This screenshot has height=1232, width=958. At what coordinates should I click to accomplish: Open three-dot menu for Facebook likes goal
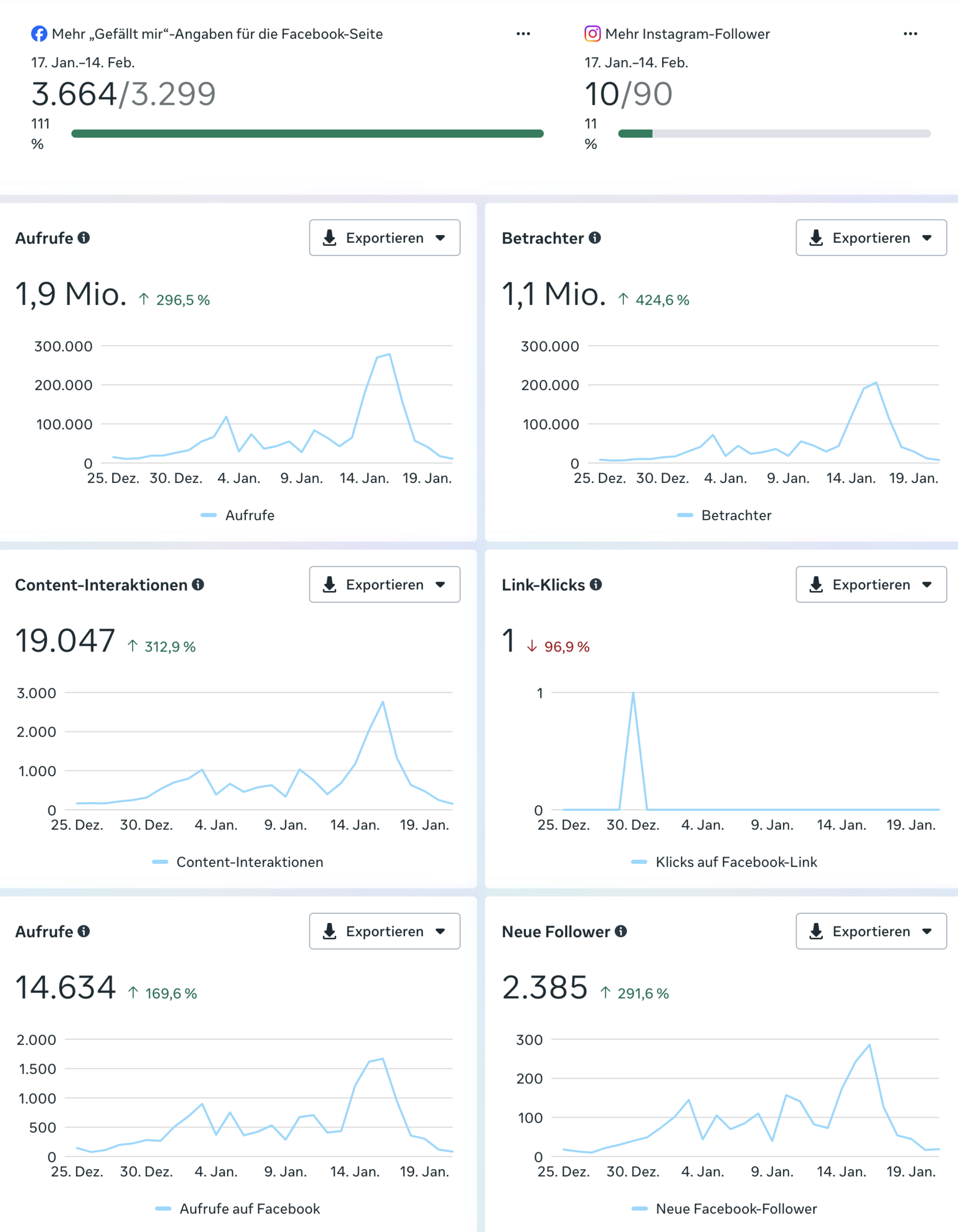coord(523,34)
